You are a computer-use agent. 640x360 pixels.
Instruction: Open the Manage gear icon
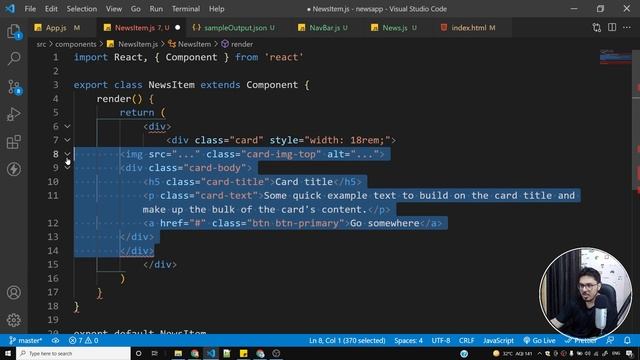pos(14,320)
